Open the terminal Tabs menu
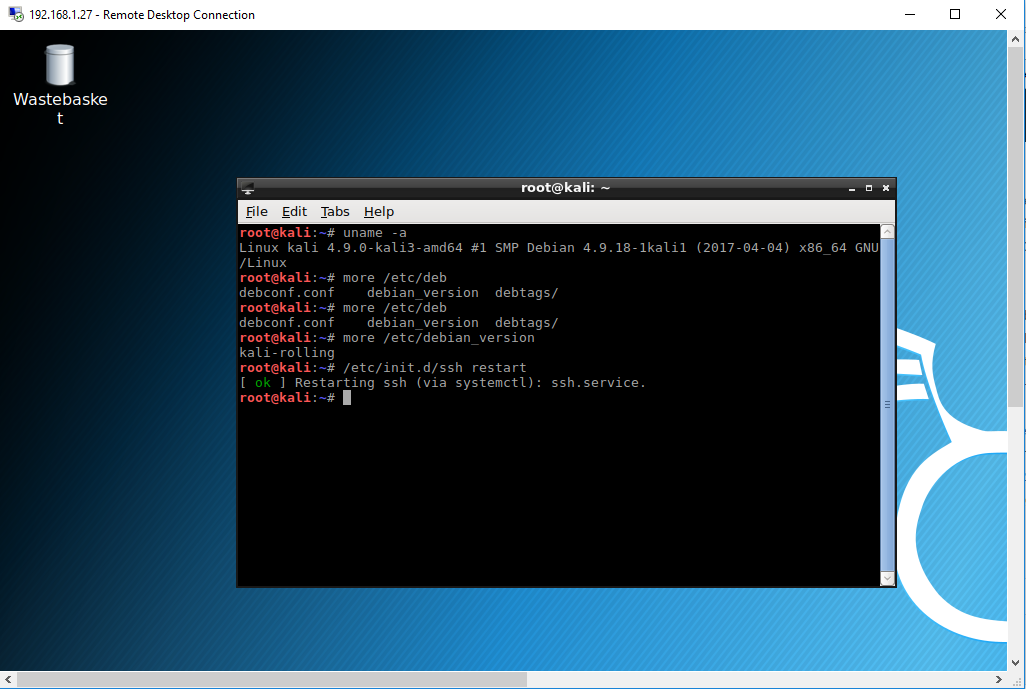The height and width of the screenshot is (689, 1026). 334,211
